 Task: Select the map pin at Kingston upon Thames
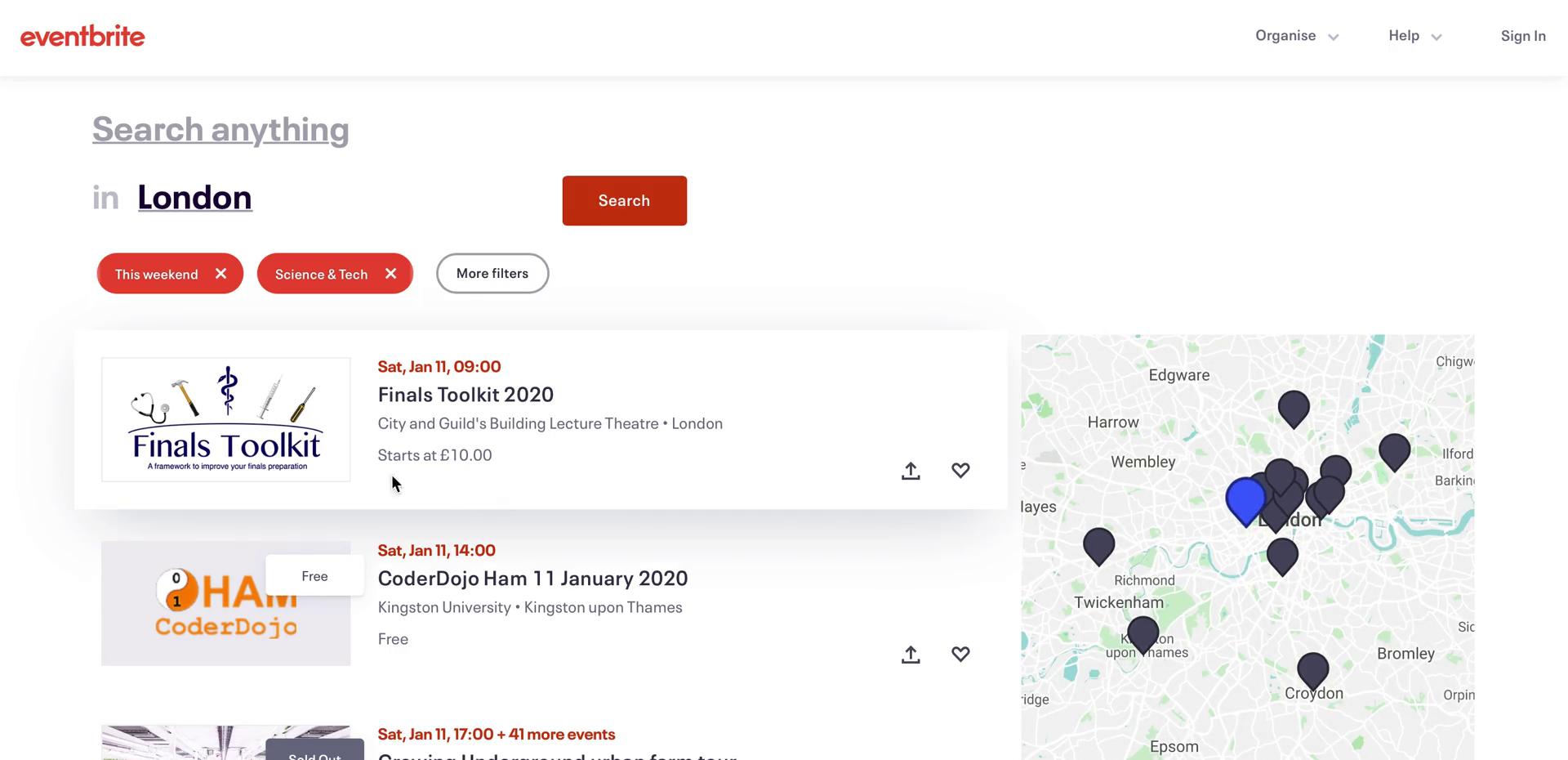tap(1143, 634)
